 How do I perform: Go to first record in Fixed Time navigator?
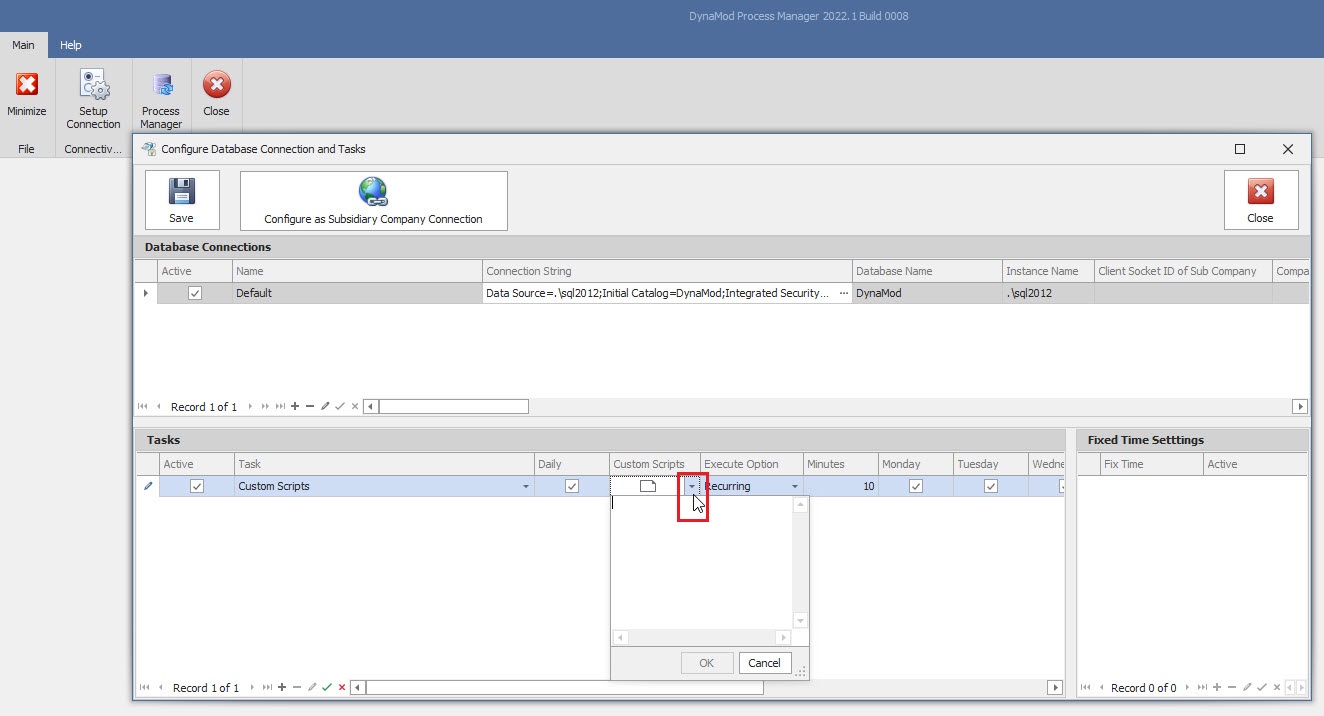pyautogui.click(x=1086, y=688)
